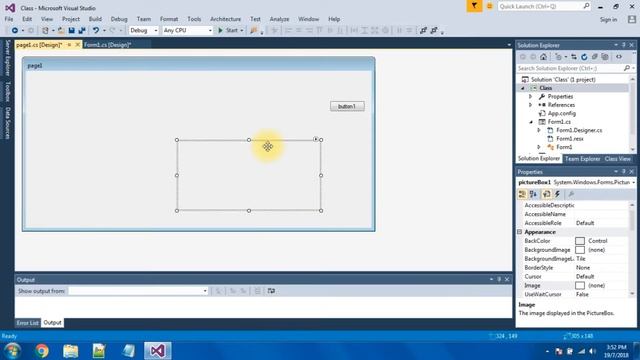The width and height of the screenshot is (640, 360).
Task: Open the Format menu
Action: click(169, 19)
